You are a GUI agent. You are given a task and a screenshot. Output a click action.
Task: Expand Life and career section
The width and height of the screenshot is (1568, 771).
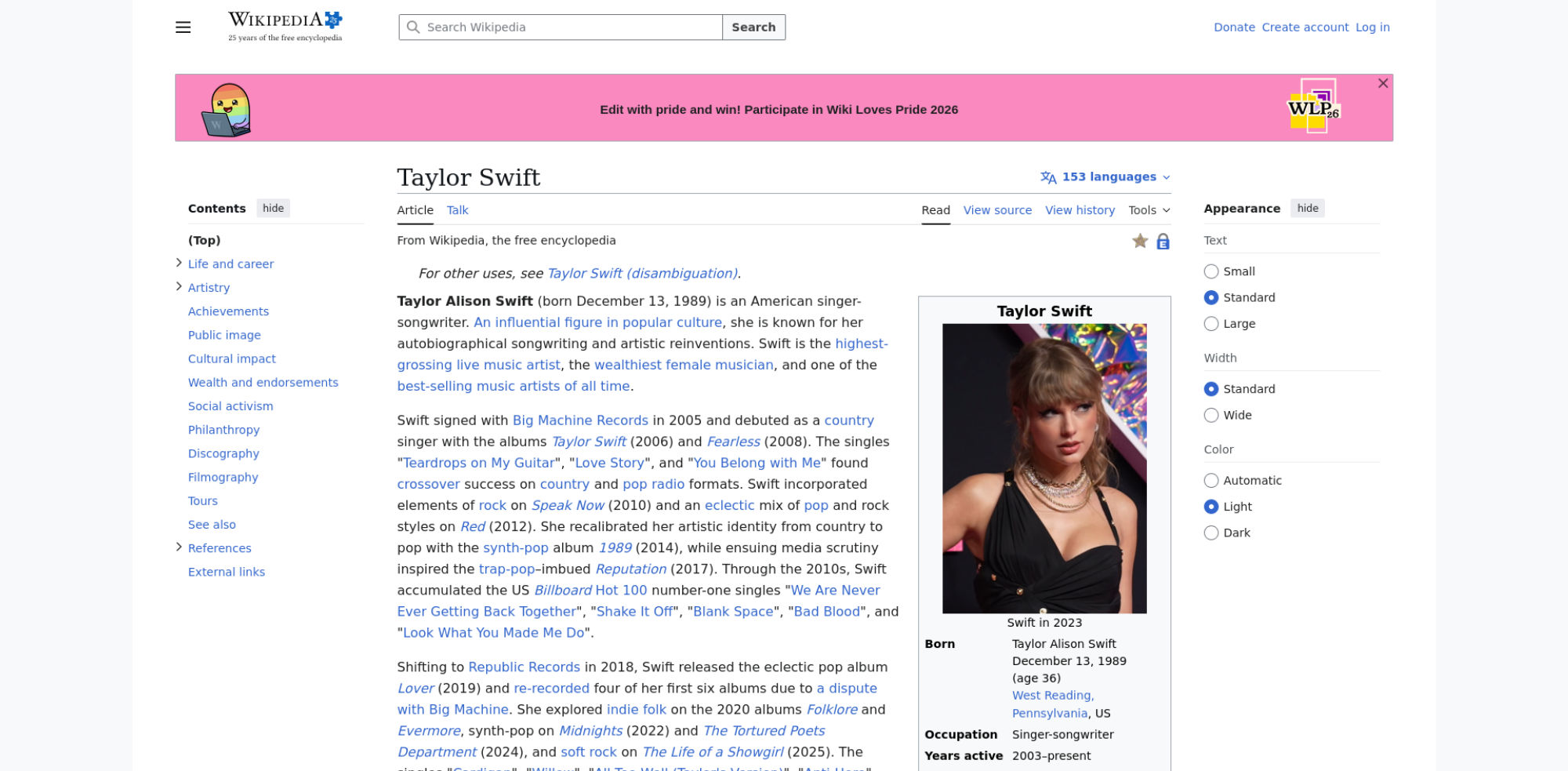179,263
